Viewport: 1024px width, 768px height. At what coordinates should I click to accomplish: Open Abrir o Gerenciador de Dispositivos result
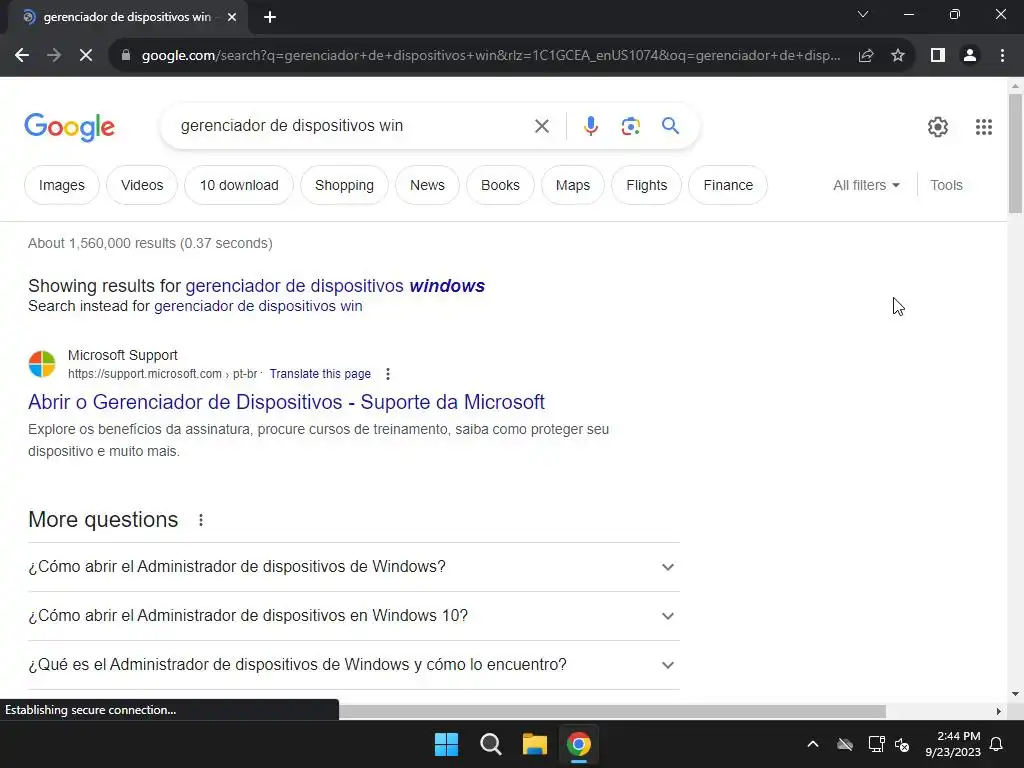(x=286, y=402)
